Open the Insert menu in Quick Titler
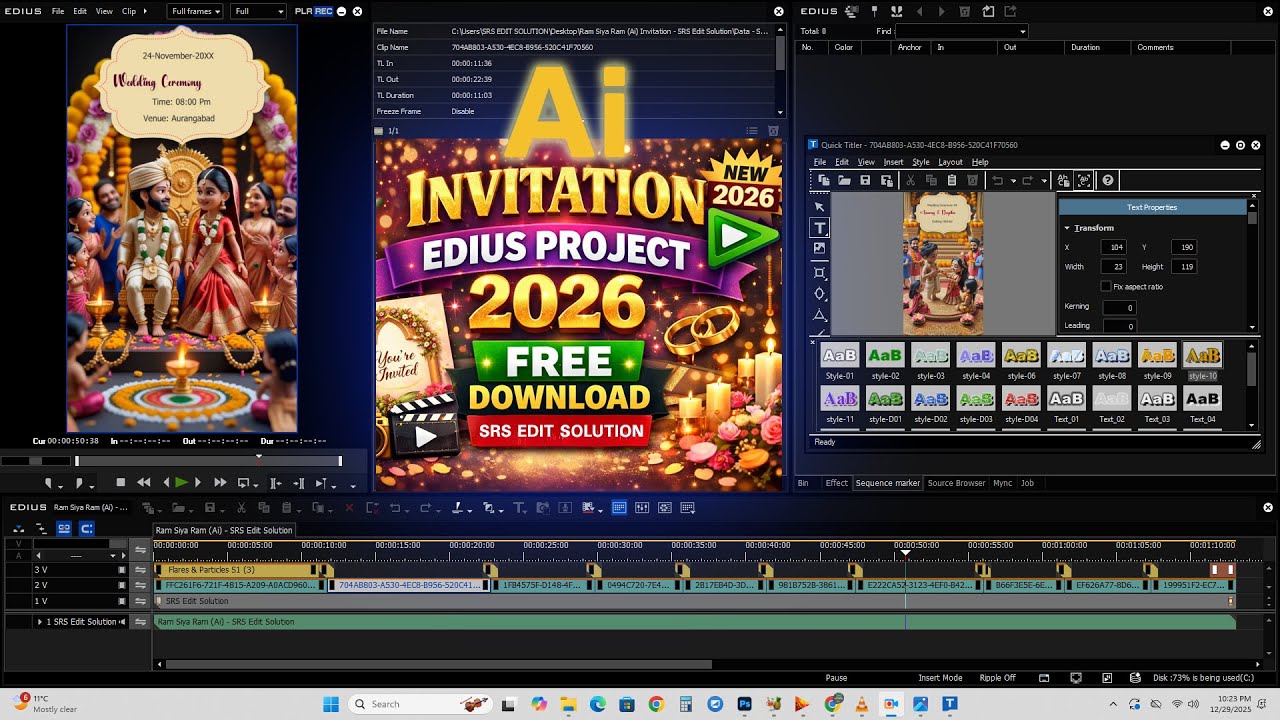This screenshot has height=720, width=1280. [893, 162]
